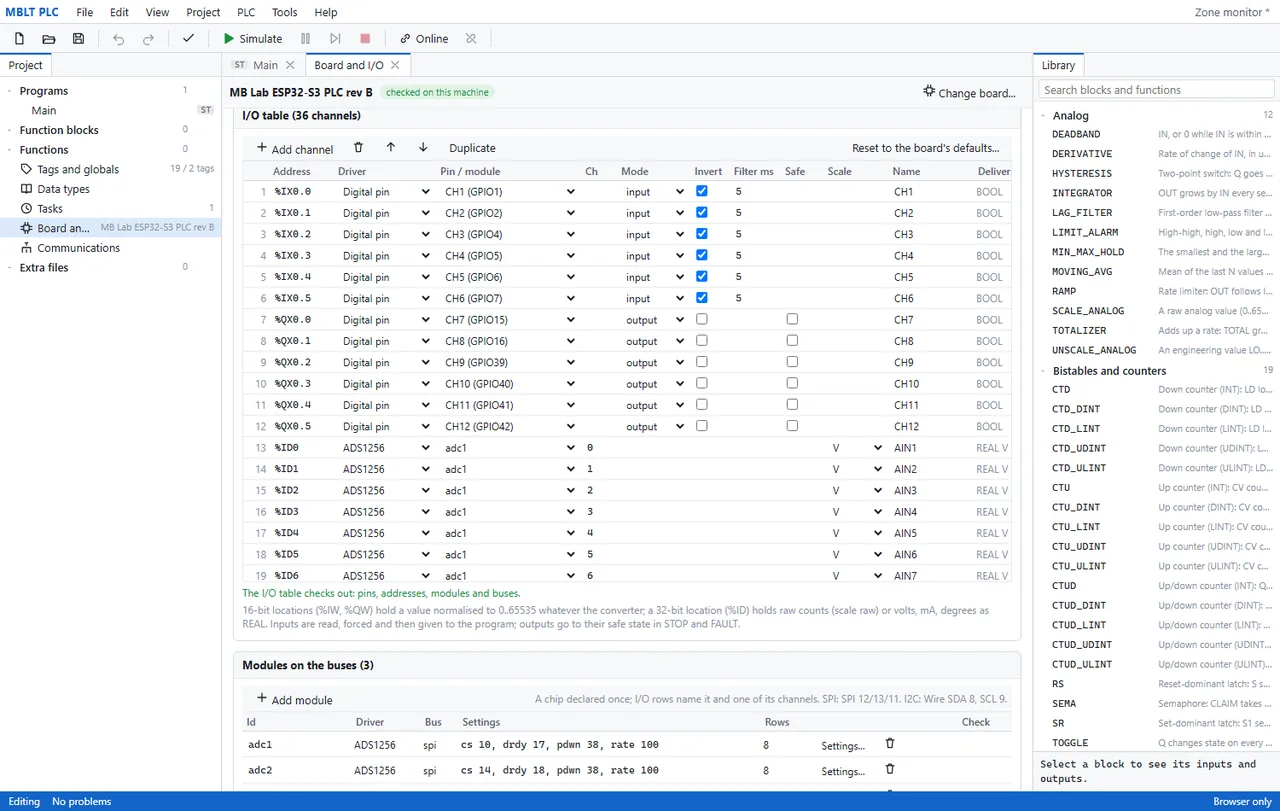Delete selected channel with trash icon
The width and height of the screenshot is (1280, 811).
pos(358,147)
